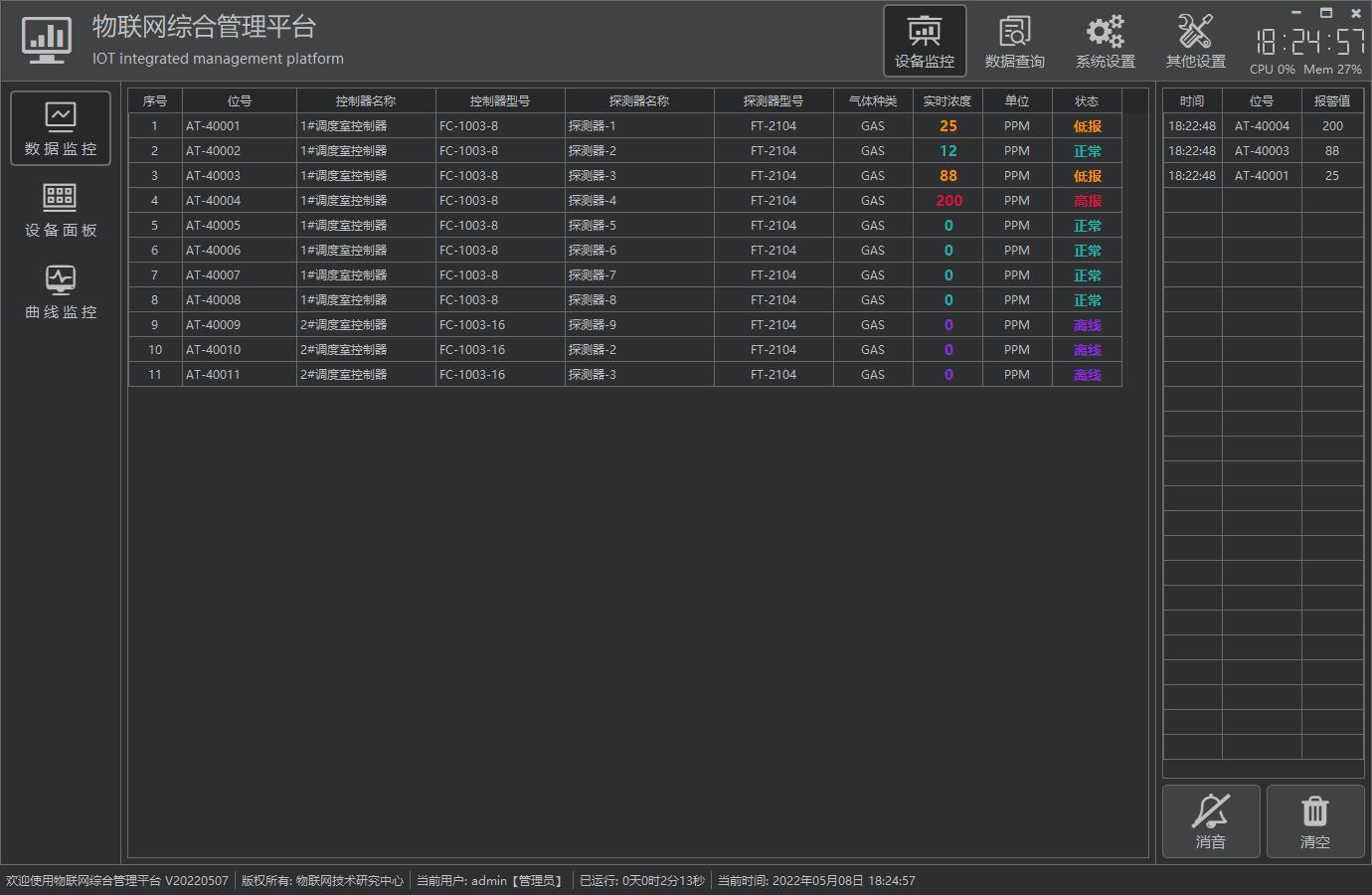Mute alarm with 消音 bell button
The width and height of the screenshot is (1372, 895).
[x=1211, y=821]
